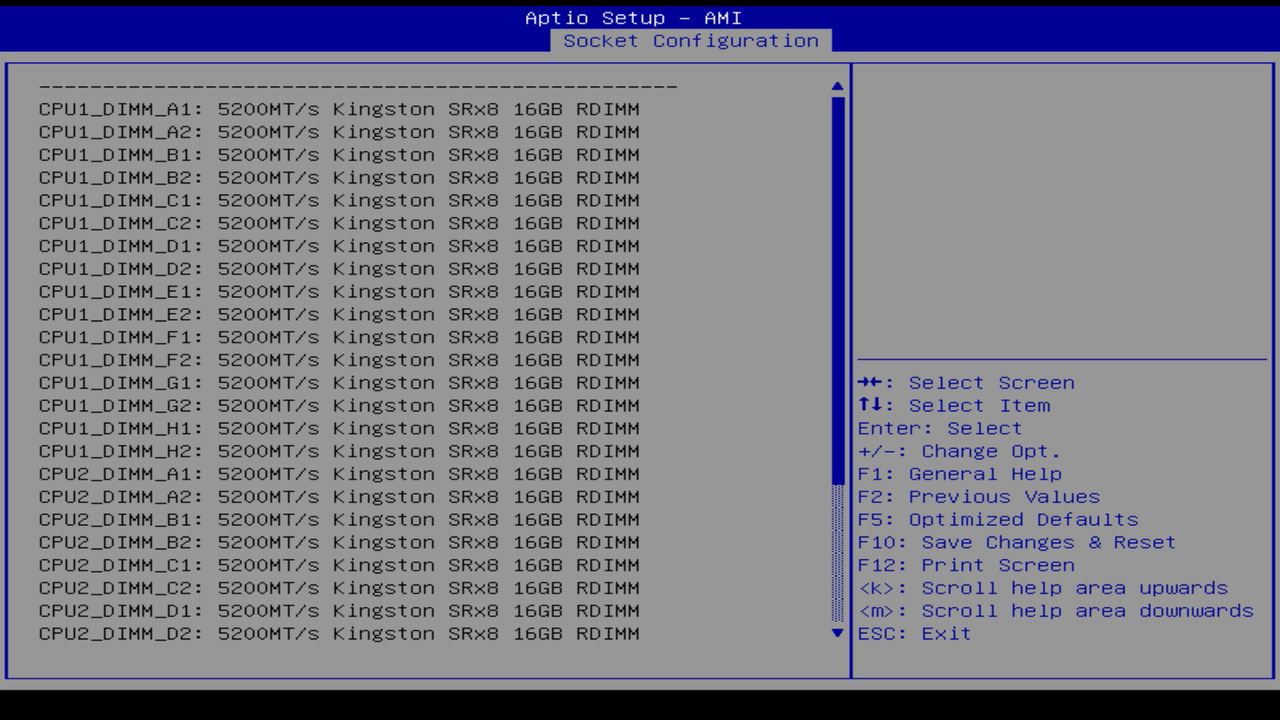
Task: Select the CPU1_DIMM_B2 memory entry
Action: pyautogui.click(x=338, y=177)
